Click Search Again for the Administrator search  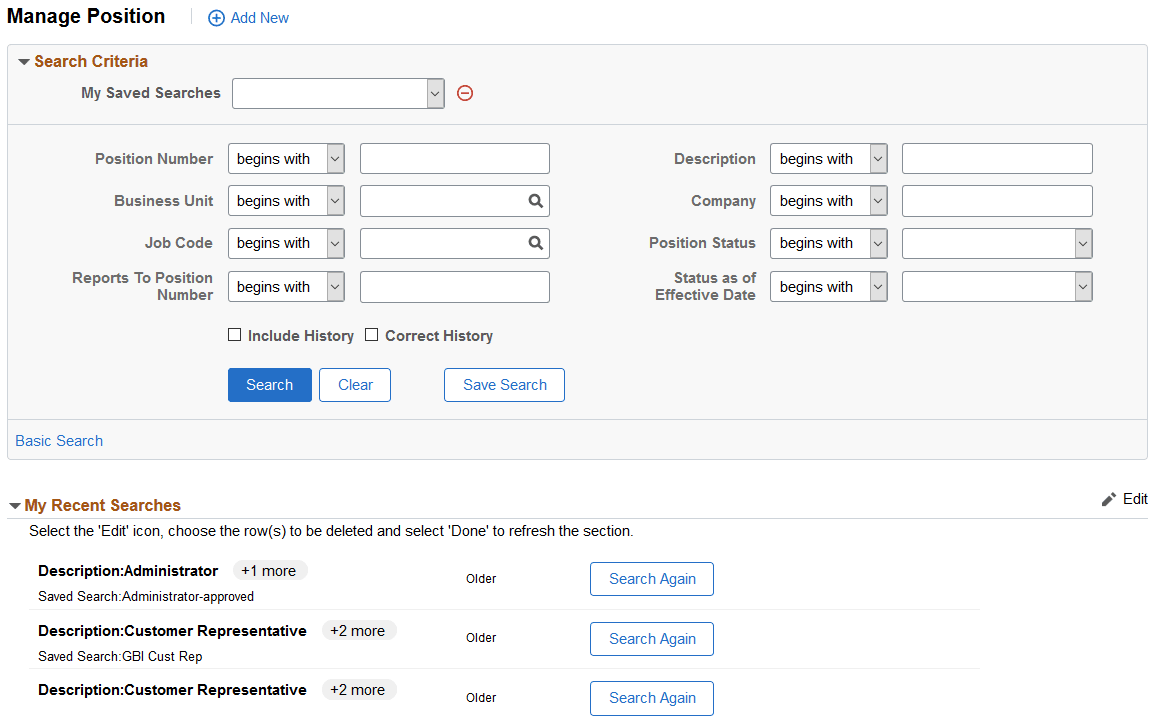(x=651, y=578)
